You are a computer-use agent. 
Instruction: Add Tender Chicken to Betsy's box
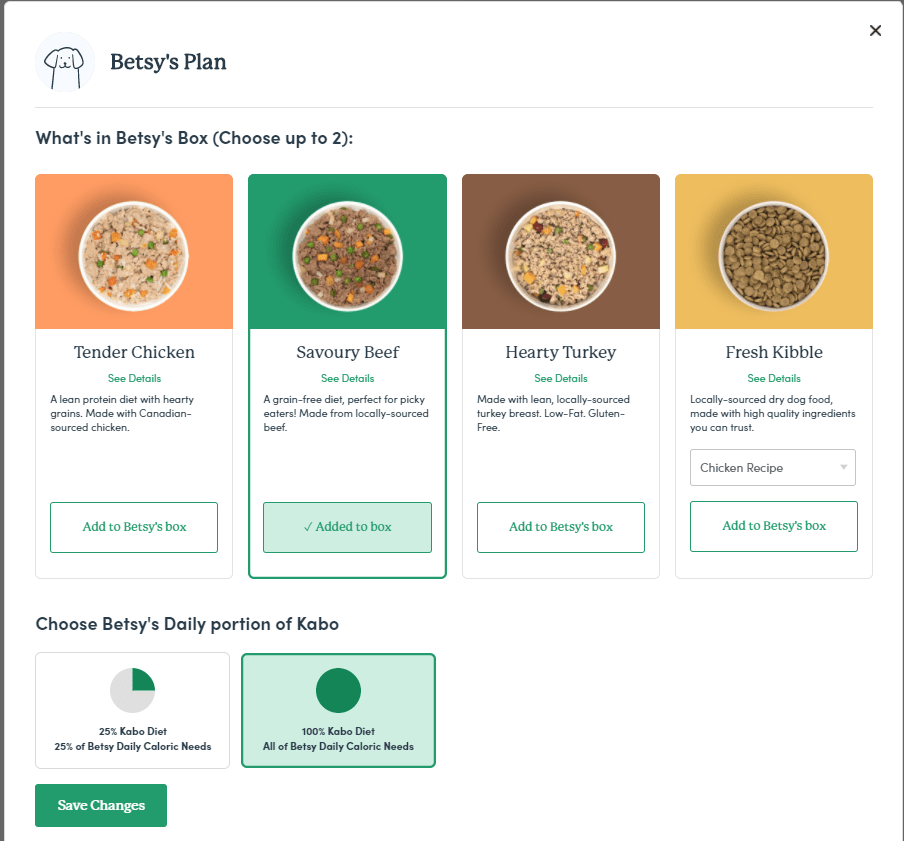point(134,527)
